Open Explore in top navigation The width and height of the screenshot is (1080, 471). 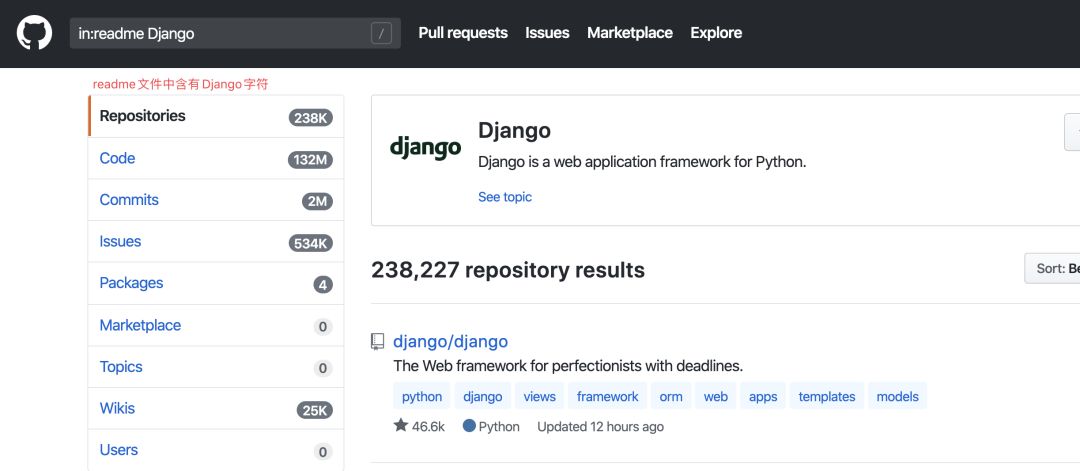pyautogui.click(x=716, y=33)
